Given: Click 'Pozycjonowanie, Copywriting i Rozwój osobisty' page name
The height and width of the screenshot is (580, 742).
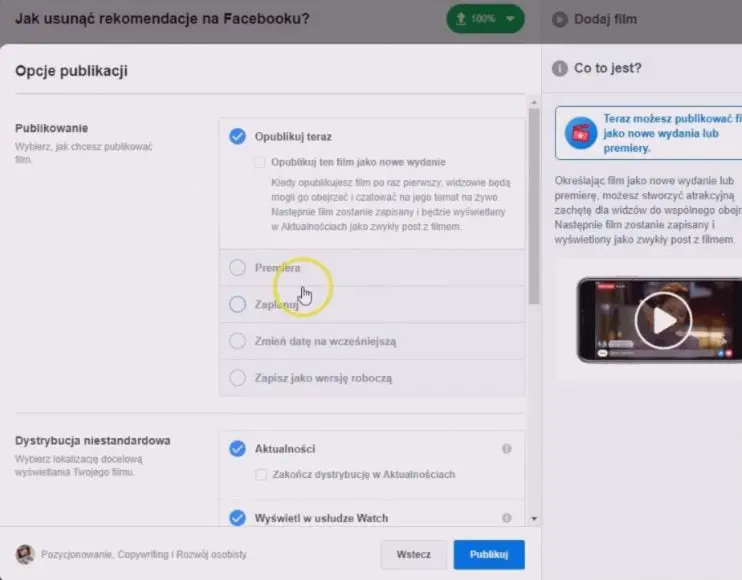Looking at the screenshot, I should (x=144, y=554).
